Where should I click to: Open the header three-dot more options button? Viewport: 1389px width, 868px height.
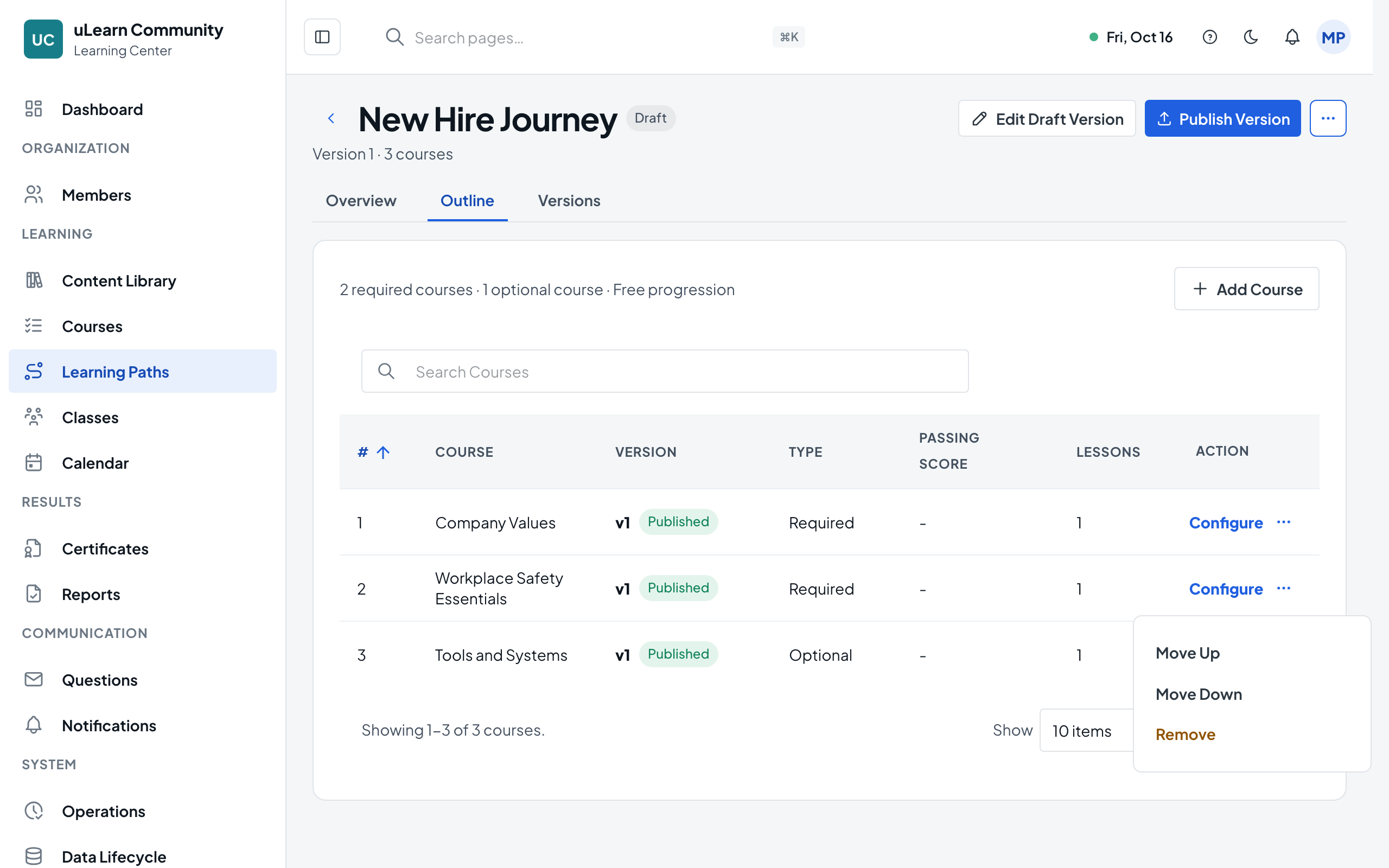1328,118
